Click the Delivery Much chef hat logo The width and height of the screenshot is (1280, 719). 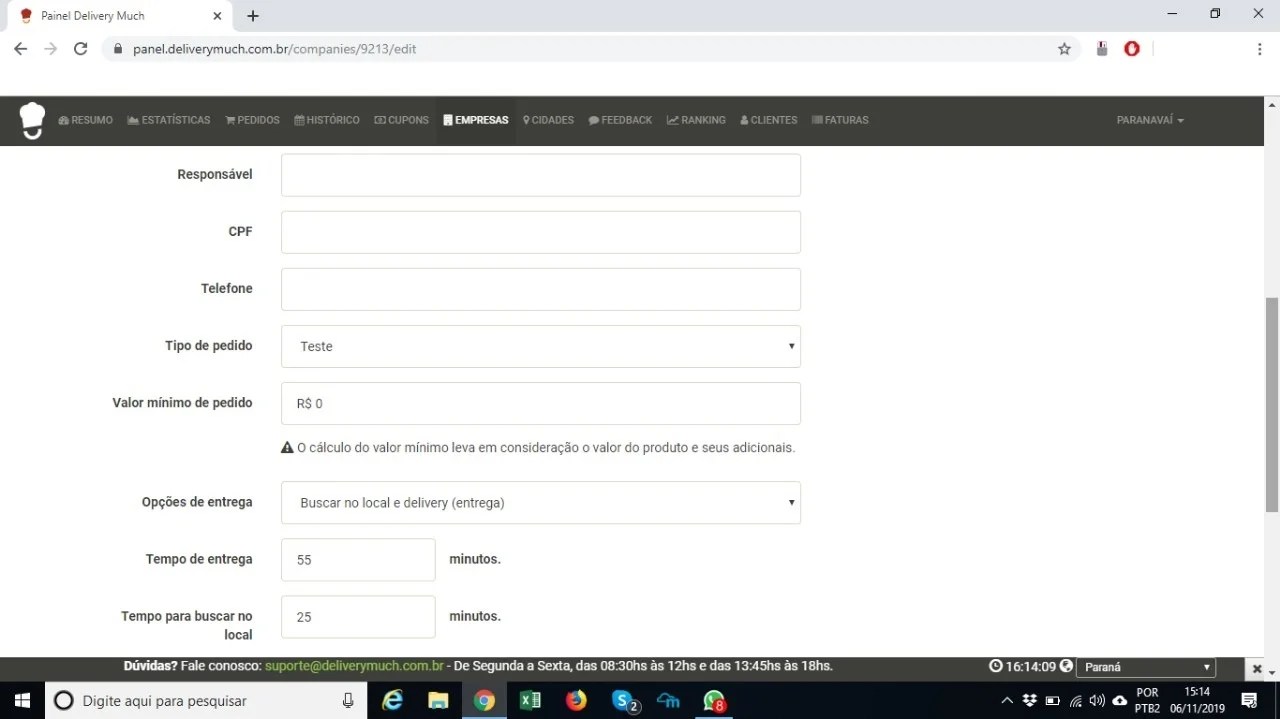click(x=32, y=120)
